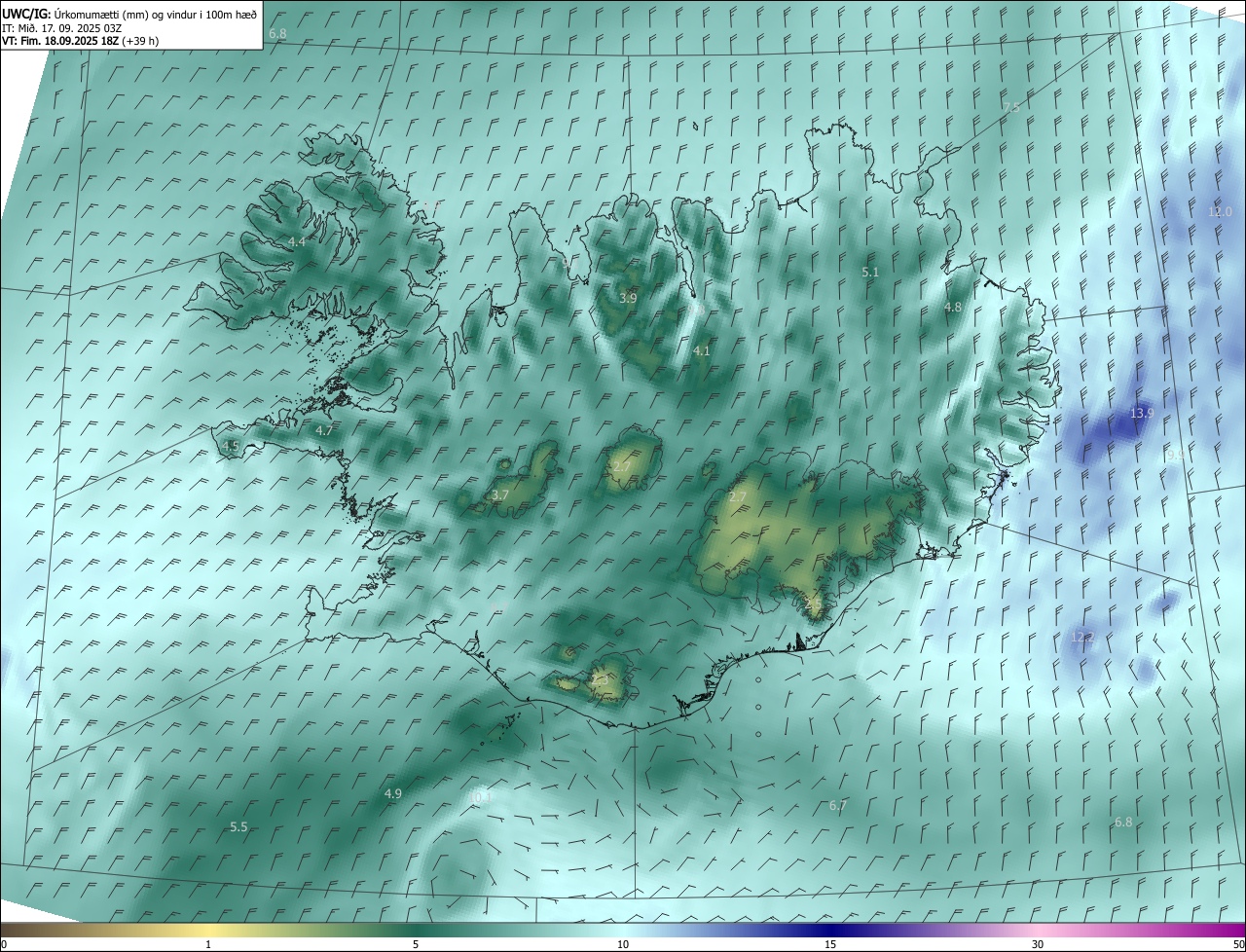Image resolution: width=1246 pixels, height=952 pixels.
Task: Click the 3.9 value in north Iceland
Action: (x=628, y=298)
